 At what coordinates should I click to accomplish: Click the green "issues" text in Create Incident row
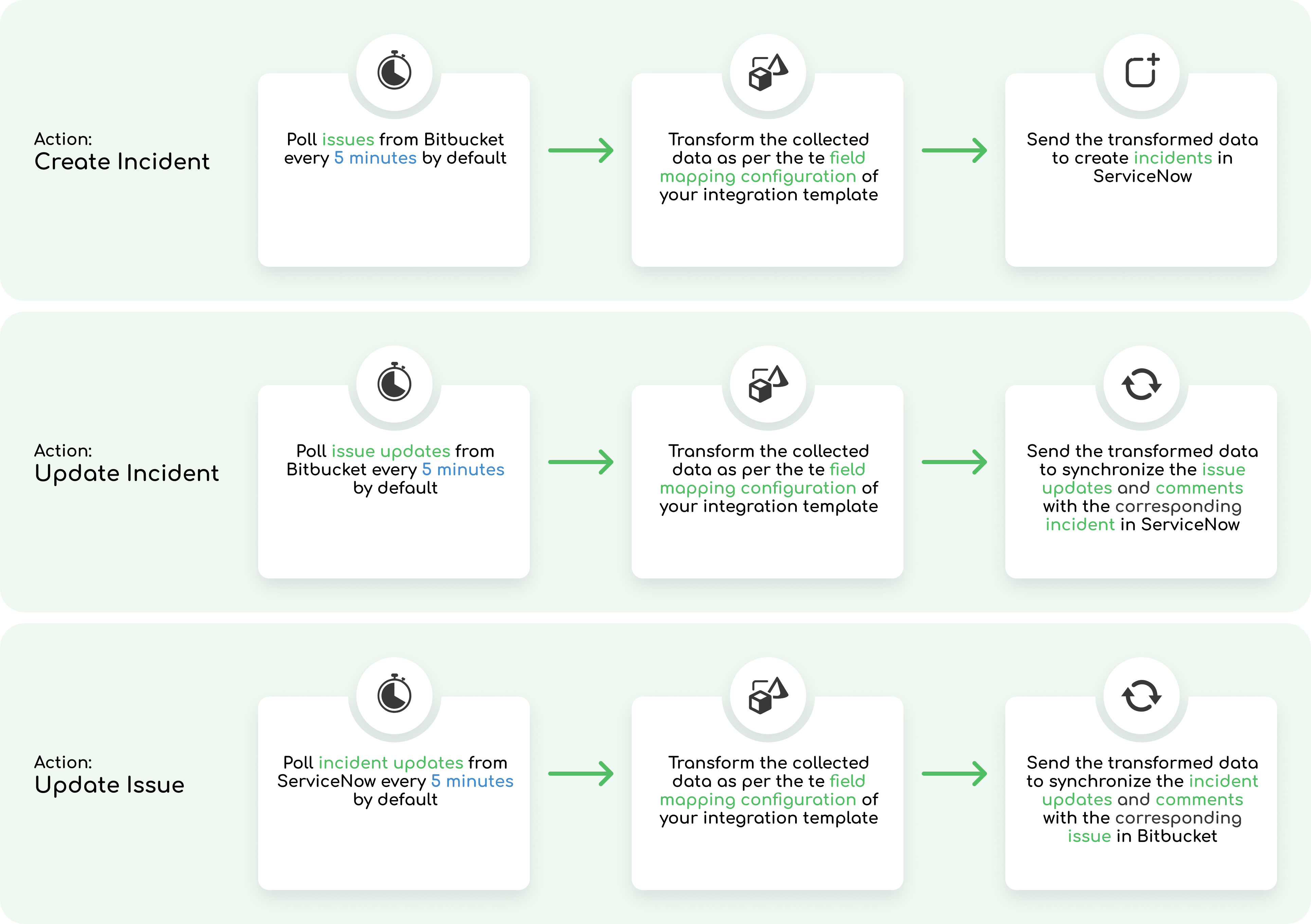(348, 140)
